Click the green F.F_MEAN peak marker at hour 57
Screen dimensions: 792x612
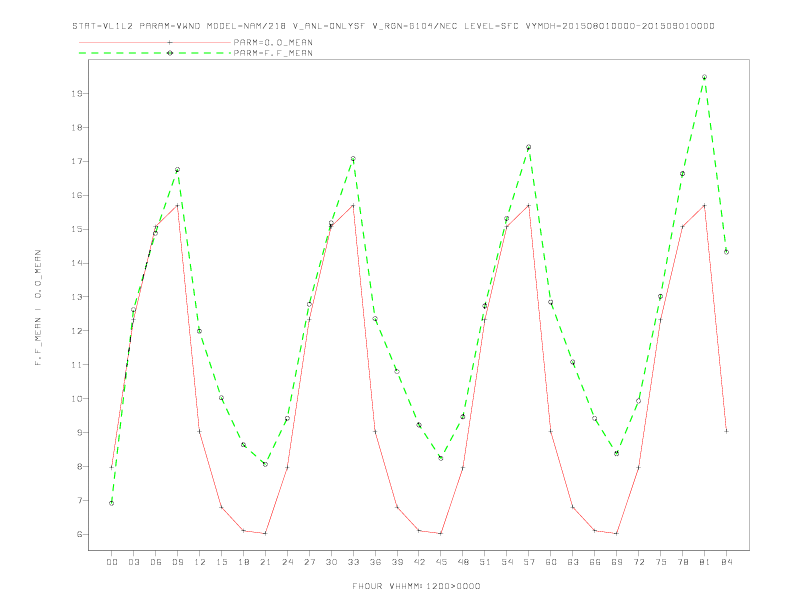529,147
